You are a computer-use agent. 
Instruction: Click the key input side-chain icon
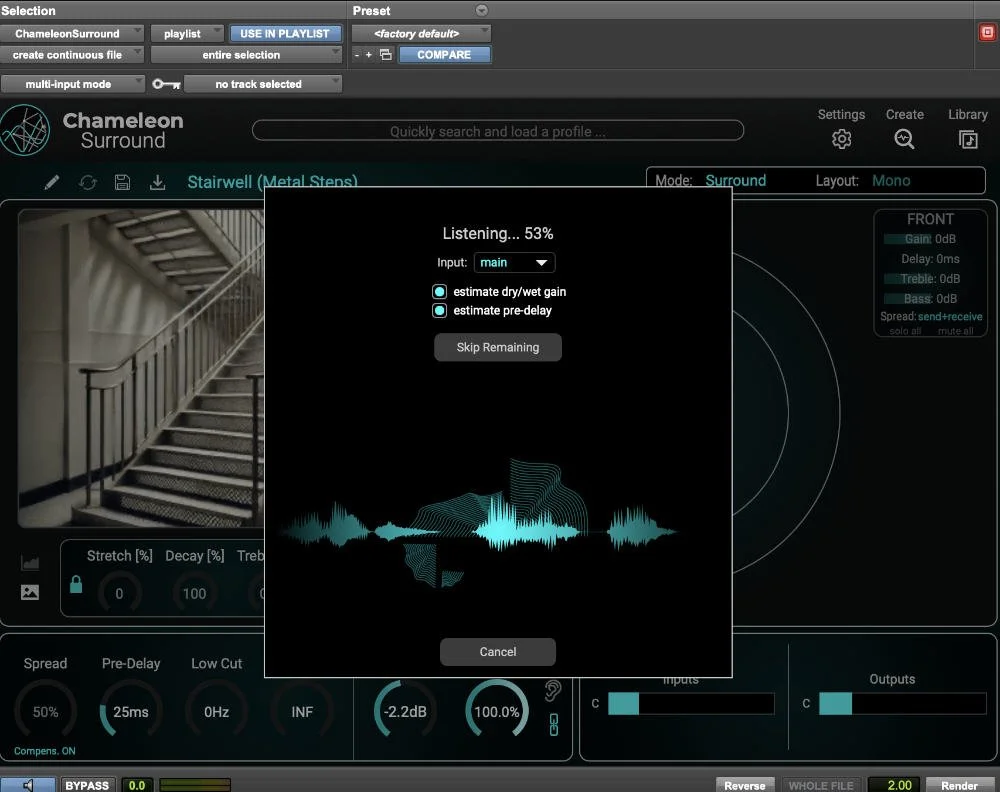click(x=166, y=84)
